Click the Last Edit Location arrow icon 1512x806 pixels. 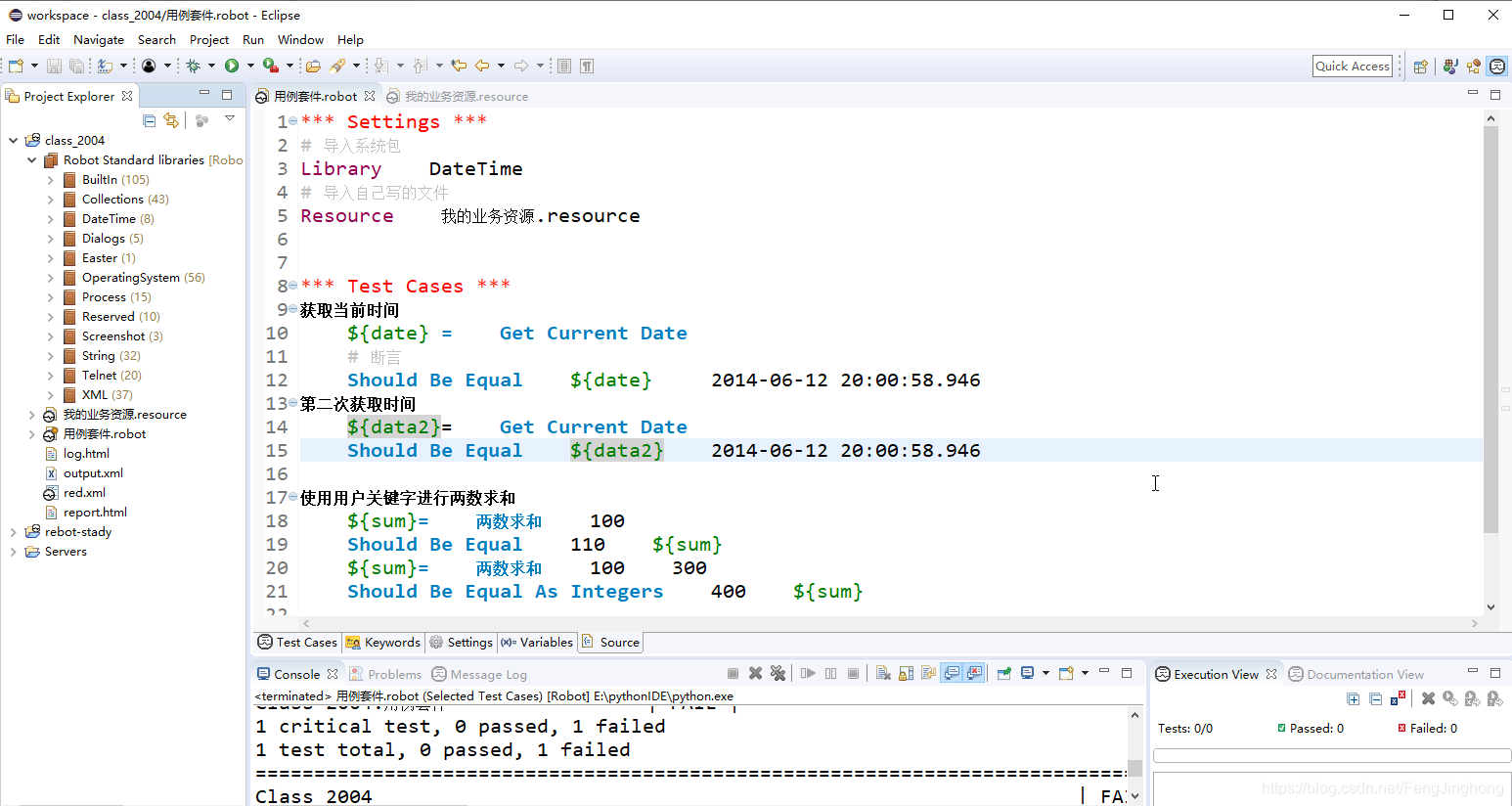click(x=459, y=67)
